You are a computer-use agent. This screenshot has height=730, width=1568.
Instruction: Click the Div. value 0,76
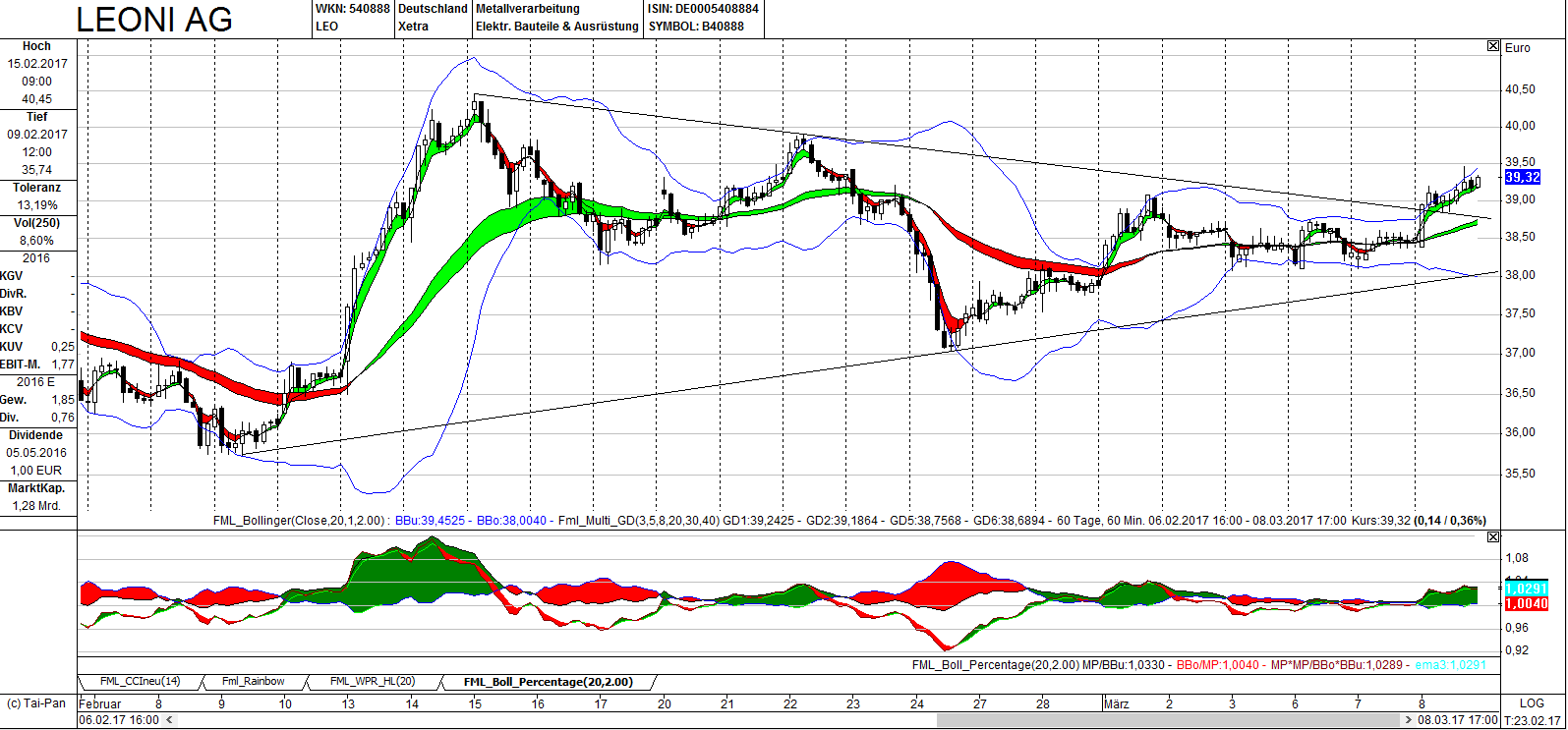pyautogui.click(x=63, y=418)
